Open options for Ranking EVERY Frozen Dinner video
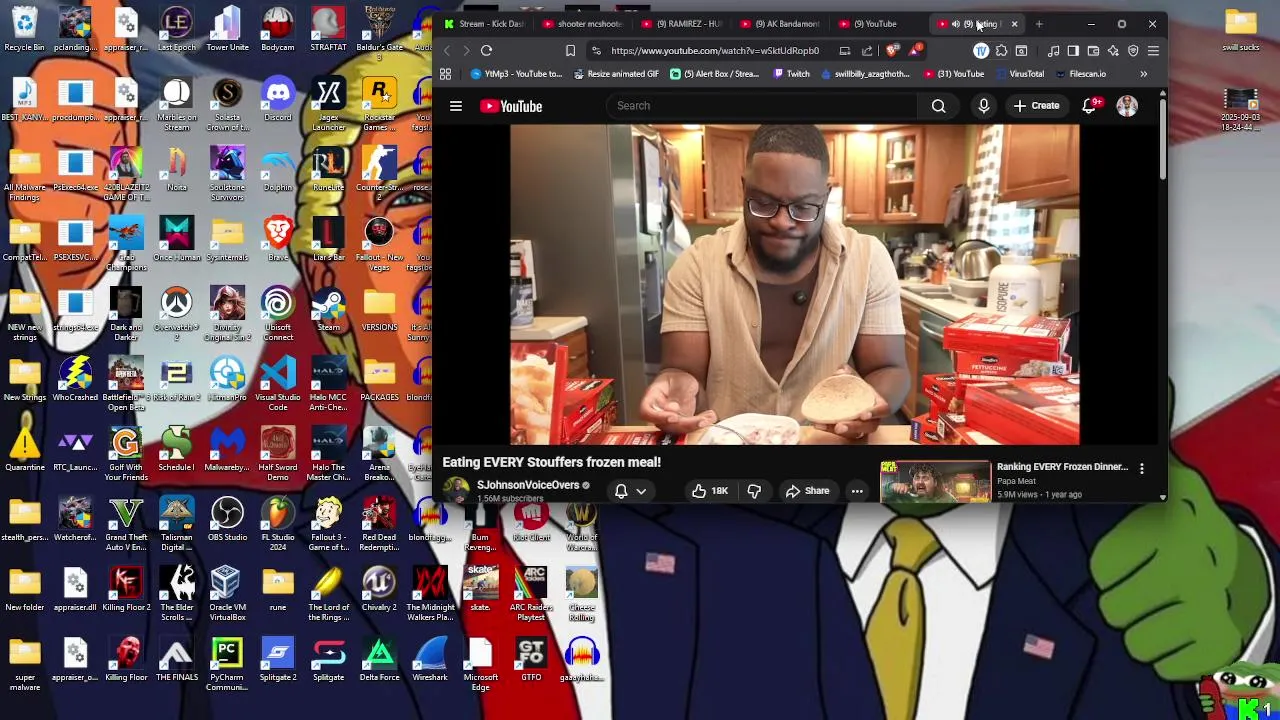The width and height of the screenshot is (1280, 720). pos(1141,468)
